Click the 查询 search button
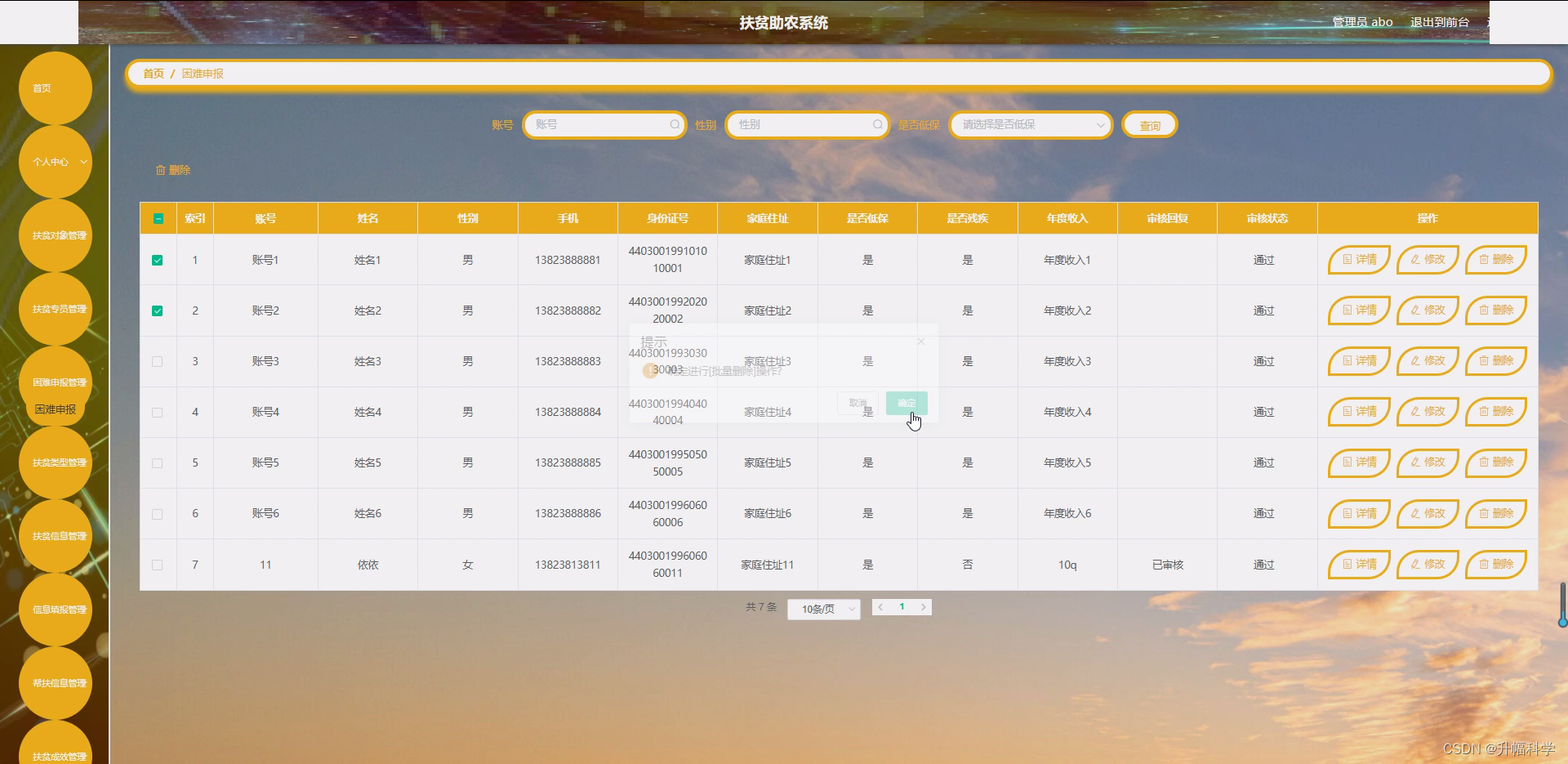Image resolution: width=1568 pixels, height=764 pixels. (x=1149, y=125)
